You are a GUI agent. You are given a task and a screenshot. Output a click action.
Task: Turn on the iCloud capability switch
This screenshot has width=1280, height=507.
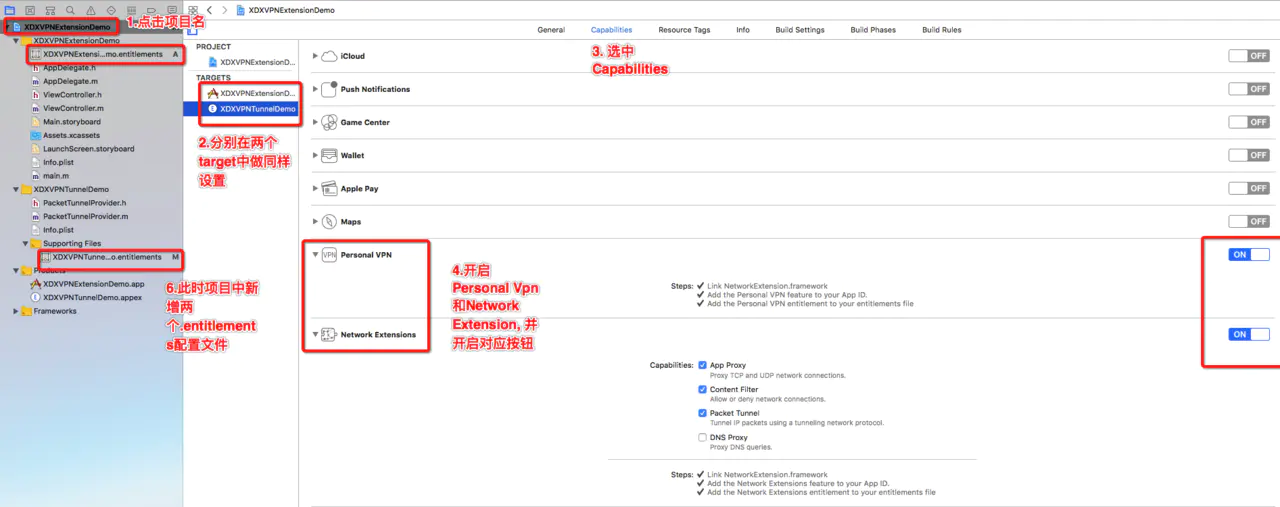click(1248, 56)
